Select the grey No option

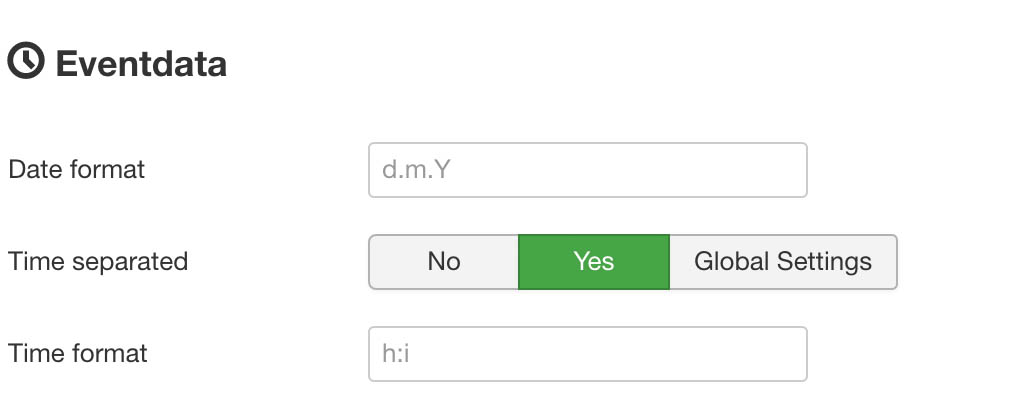pos(444,262)
